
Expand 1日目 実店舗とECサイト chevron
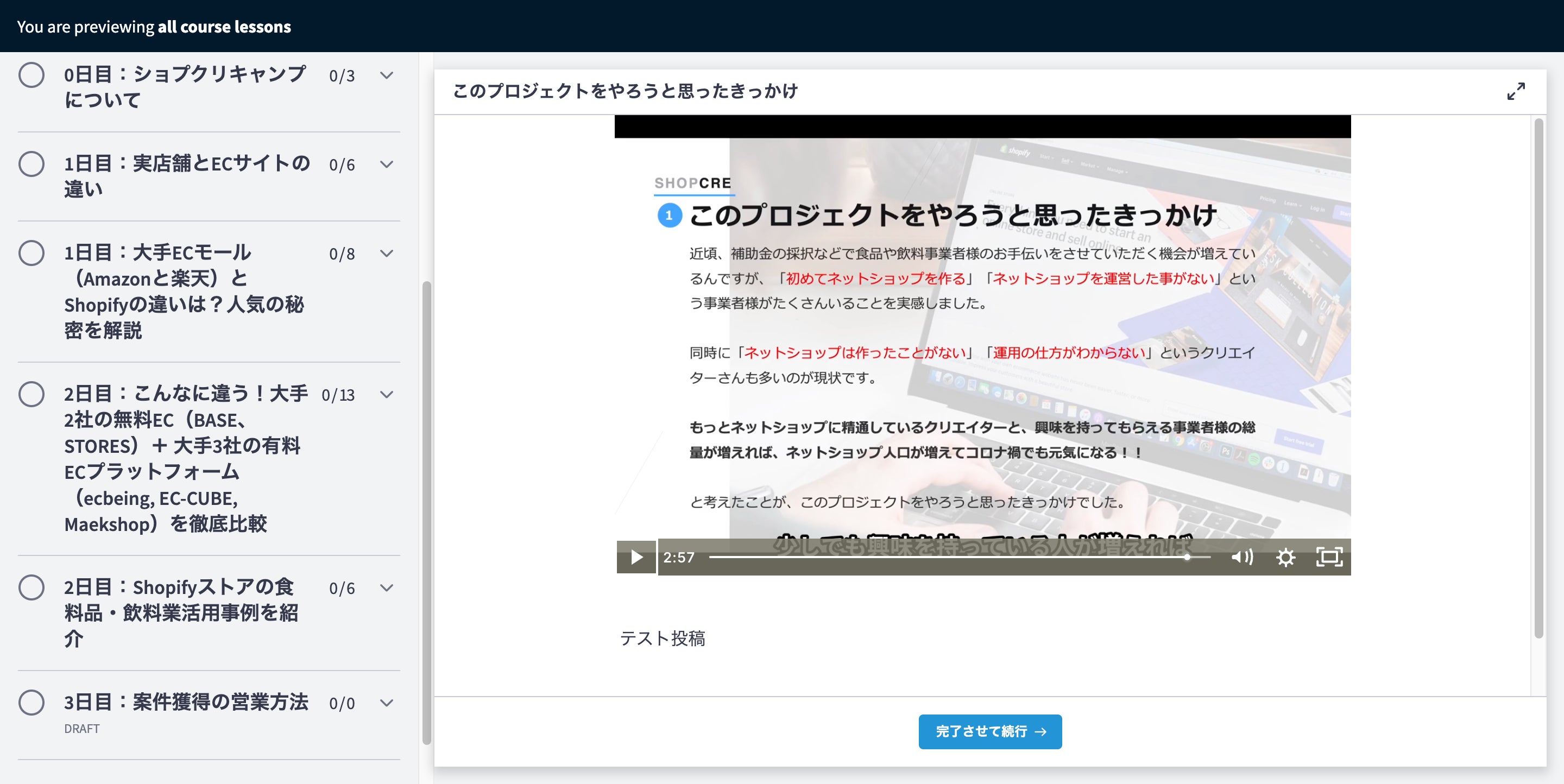tap(387, 165)
